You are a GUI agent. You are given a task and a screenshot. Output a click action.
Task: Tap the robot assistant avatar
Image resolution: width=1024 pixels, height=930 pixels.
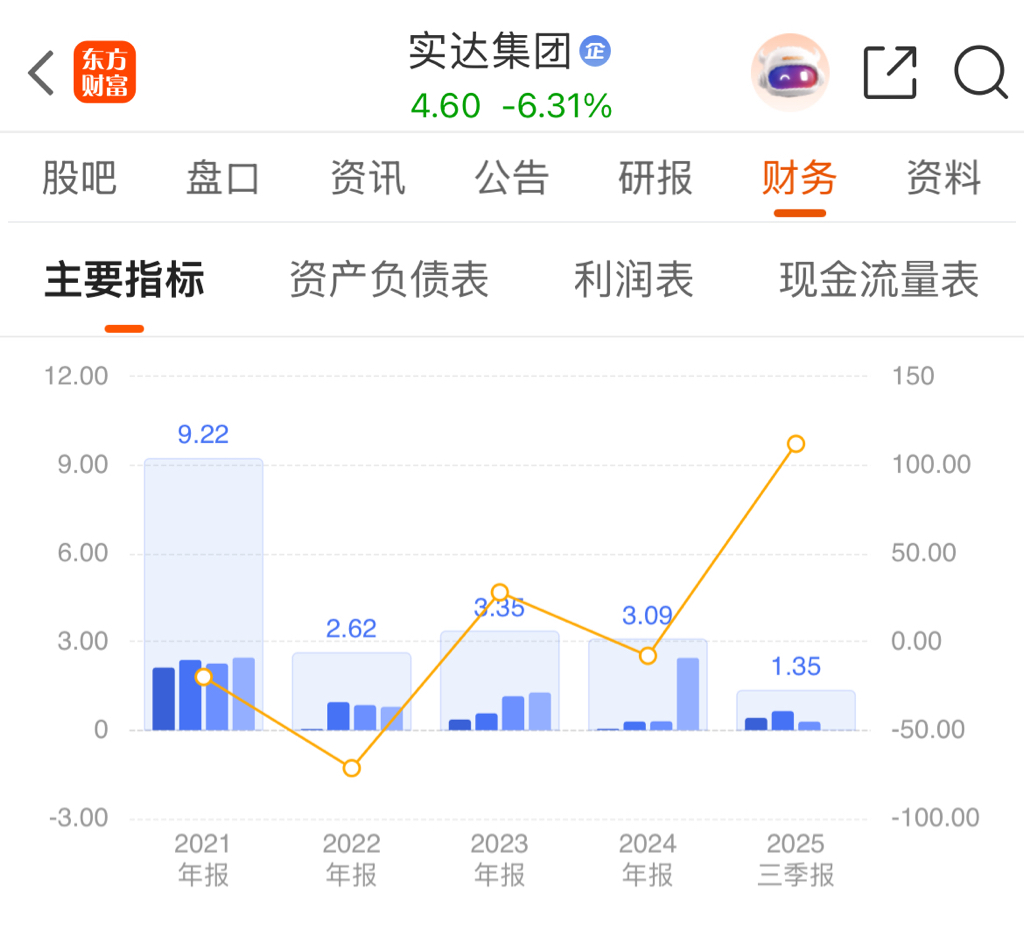click(x=790, y=72)
